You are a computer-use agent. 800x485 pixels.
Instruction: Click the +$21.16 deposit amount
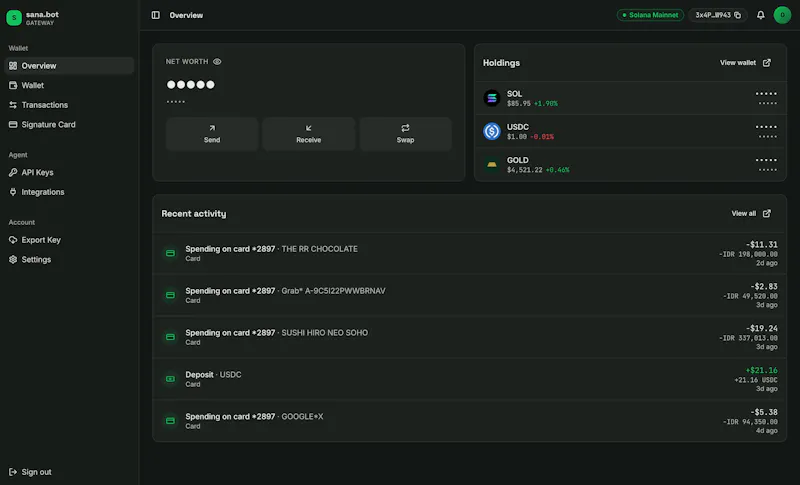pyautogui.click(x=762, y=370)
